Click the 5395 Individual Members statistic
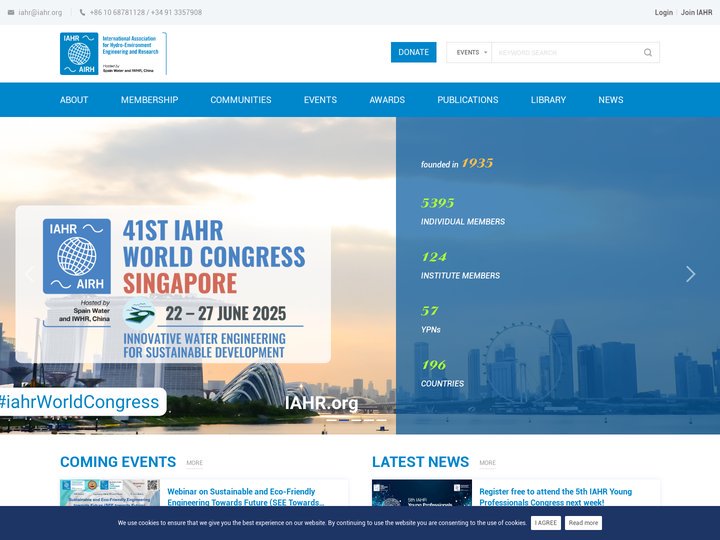720x540 pixels. tap(462, 212)
